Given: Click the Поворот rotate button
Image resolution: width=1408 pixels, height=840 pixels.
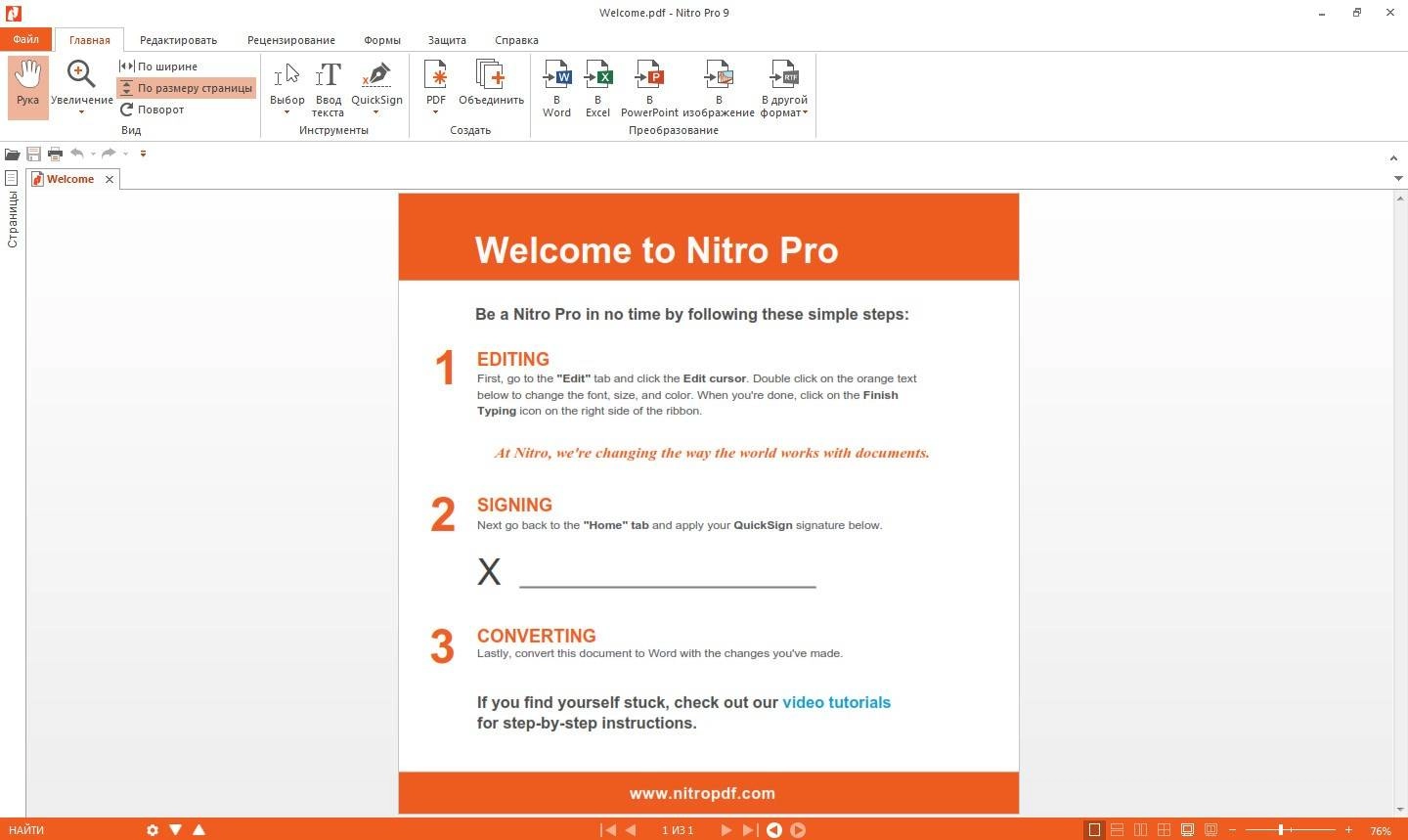Looking at the screenshot, I should pos(153,110).
